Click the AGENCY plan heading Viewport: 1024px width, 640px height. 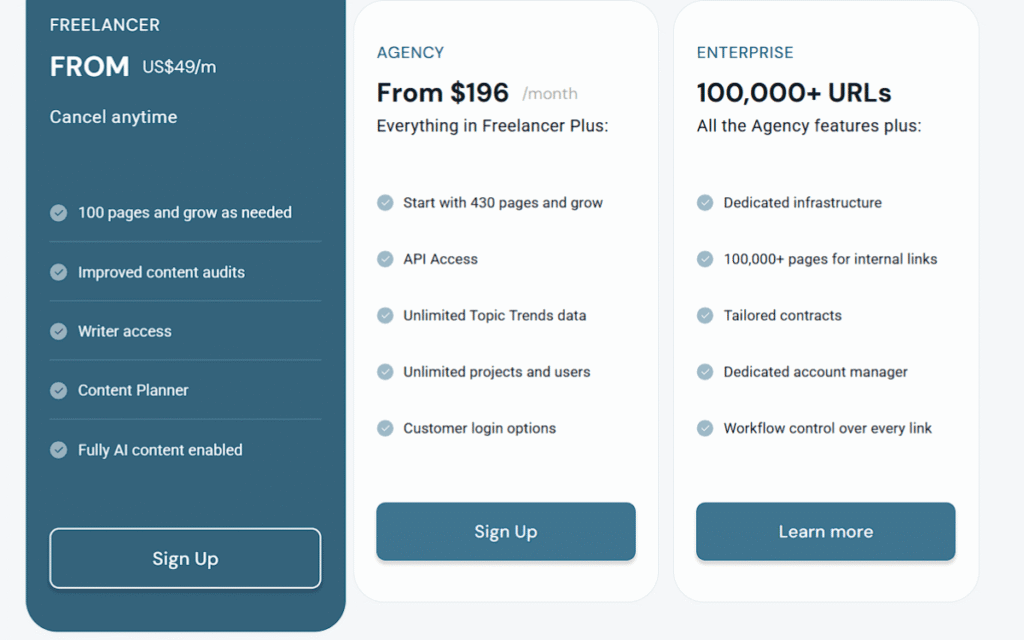(410, 52)
